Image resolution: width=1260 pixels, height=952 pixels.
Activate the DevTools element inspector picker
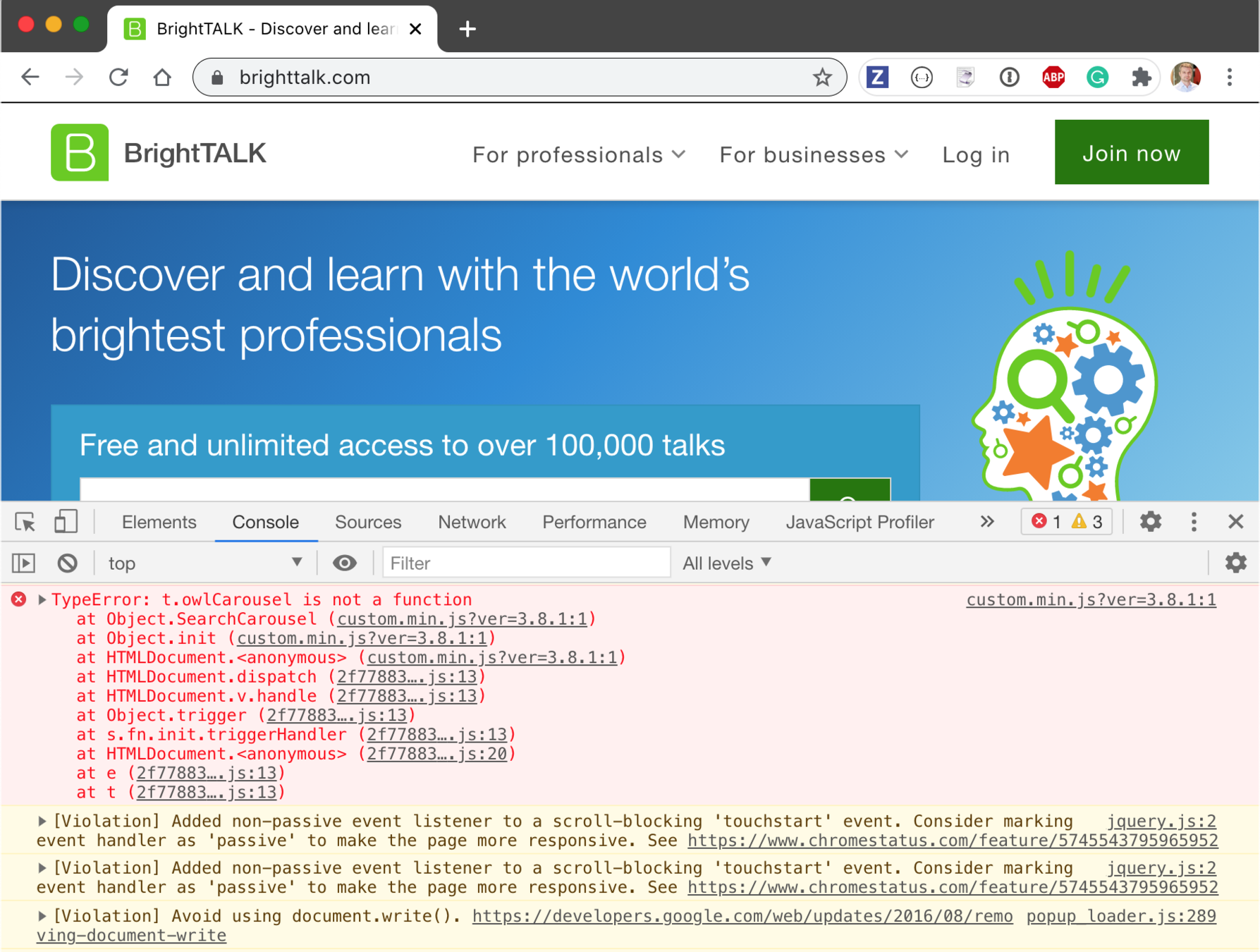pyautogui.click(x=25, y=522)
